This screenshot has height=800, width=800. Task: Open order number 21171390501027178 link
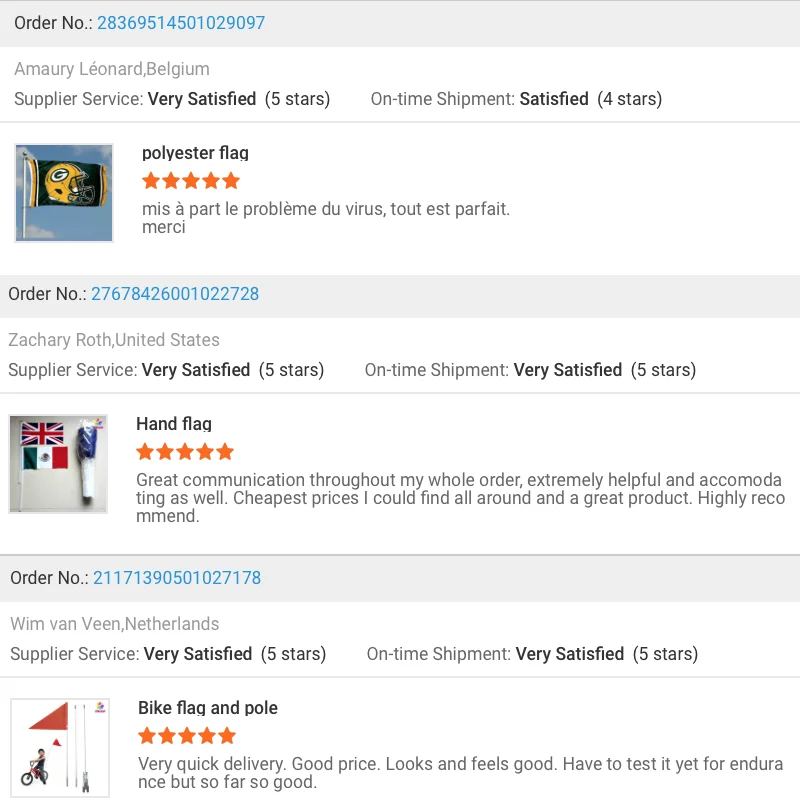(x=177, y=578)
